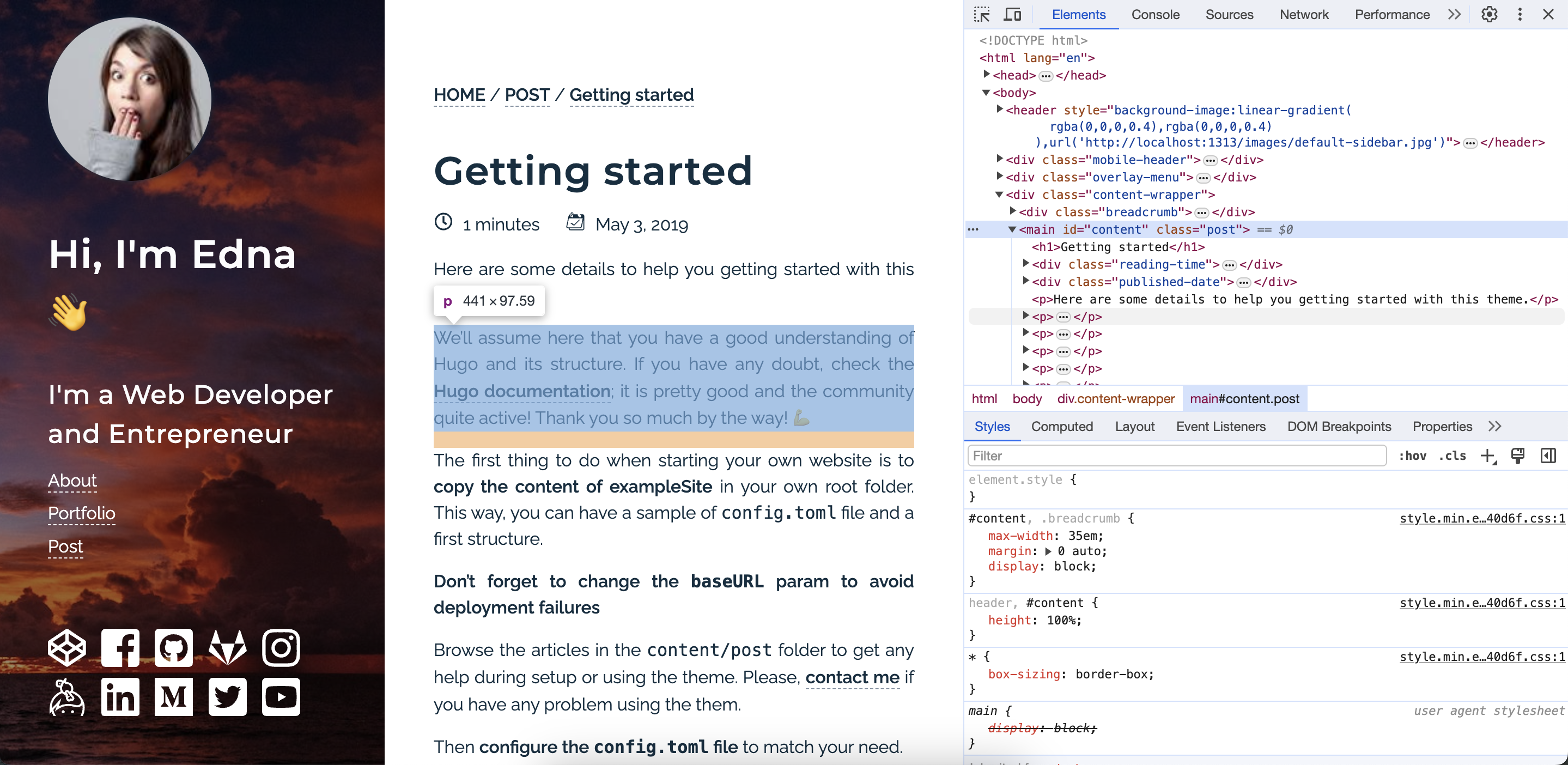Toggle the device toolbar icon

pos(1013,15)
